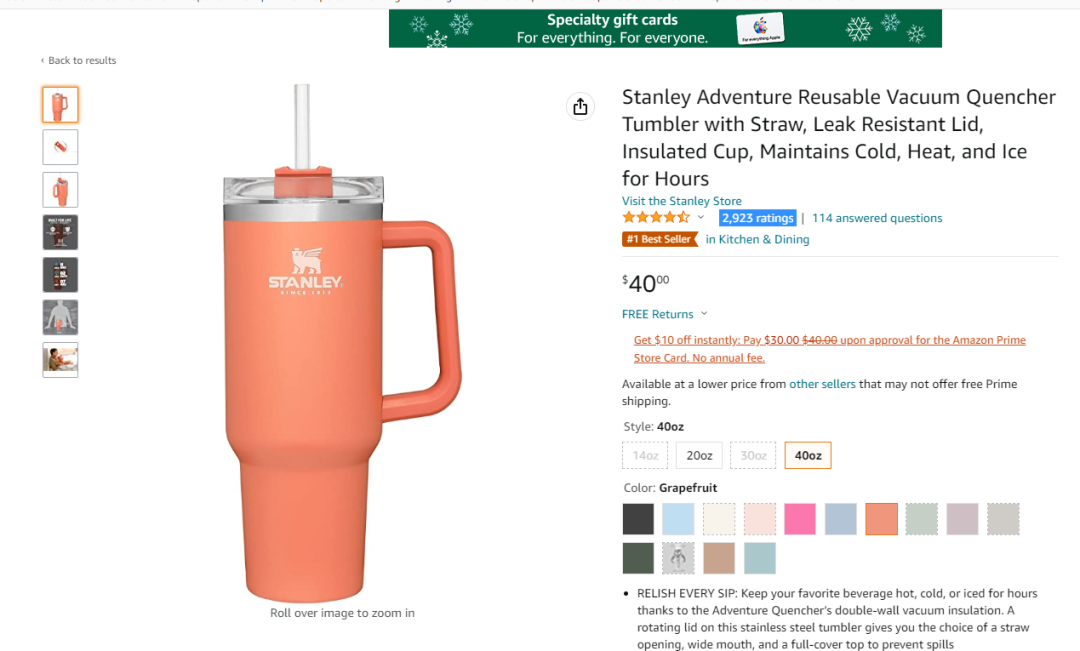
Task: Select the 40oz style option
Action: (808, 455)
